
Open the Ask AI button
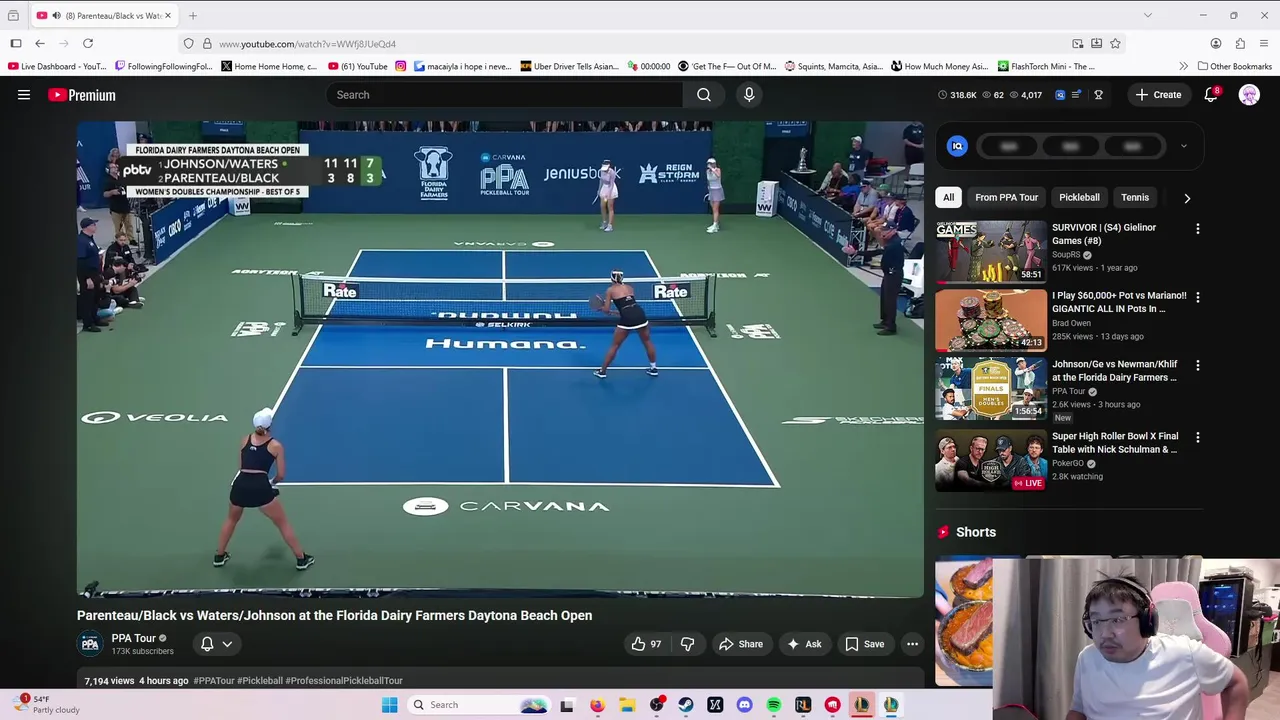click(804, 644)
